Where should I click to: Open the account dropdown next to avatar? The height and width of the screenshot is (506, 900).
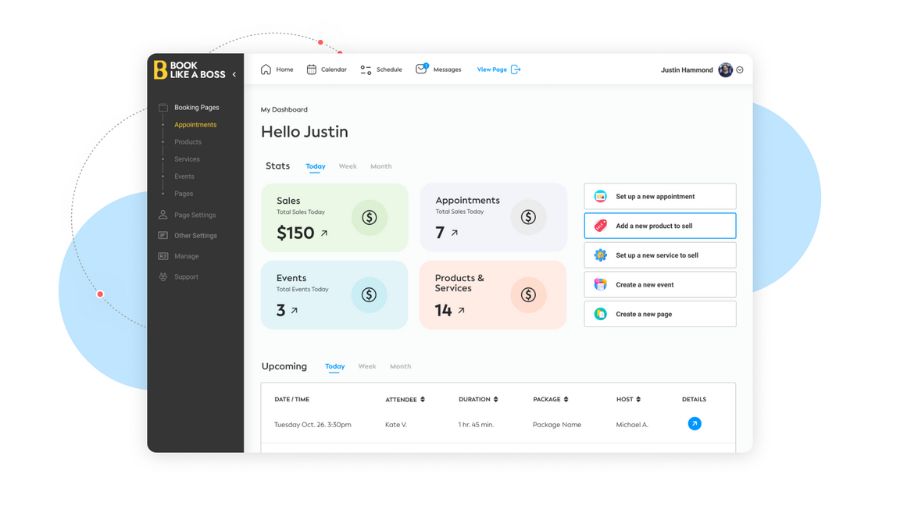740,70
